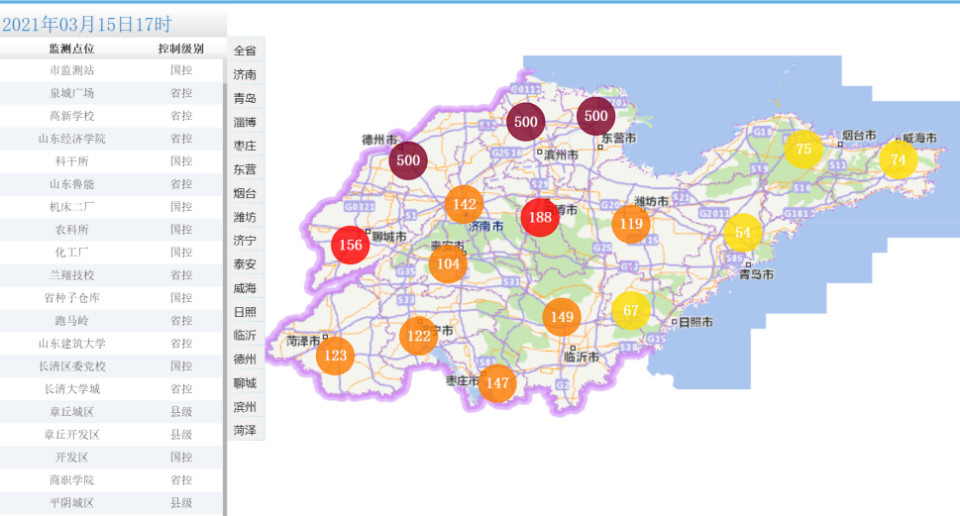Select the 章丘城区 station row

[x=111, y=412]
